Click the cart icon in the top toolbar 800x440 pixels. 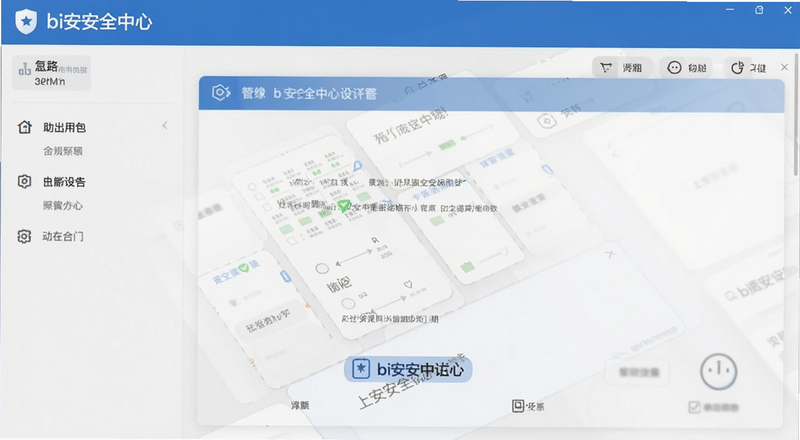click(606, 67)
